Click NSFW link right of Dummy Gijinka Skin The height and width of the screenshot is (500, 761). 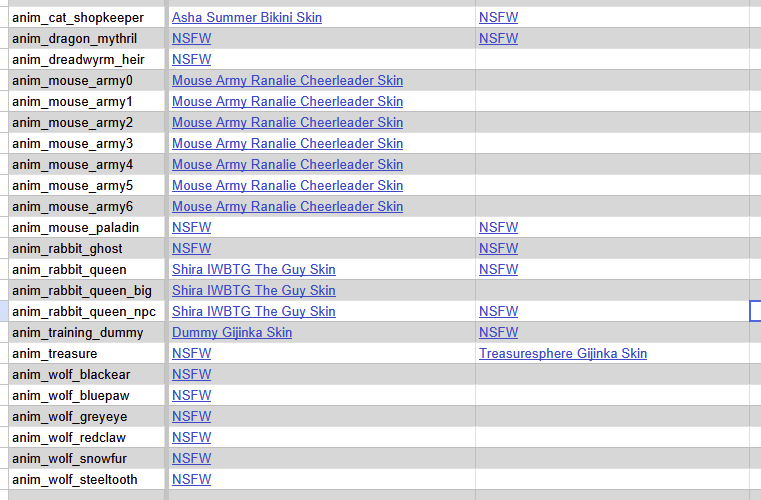pos(498,333)
